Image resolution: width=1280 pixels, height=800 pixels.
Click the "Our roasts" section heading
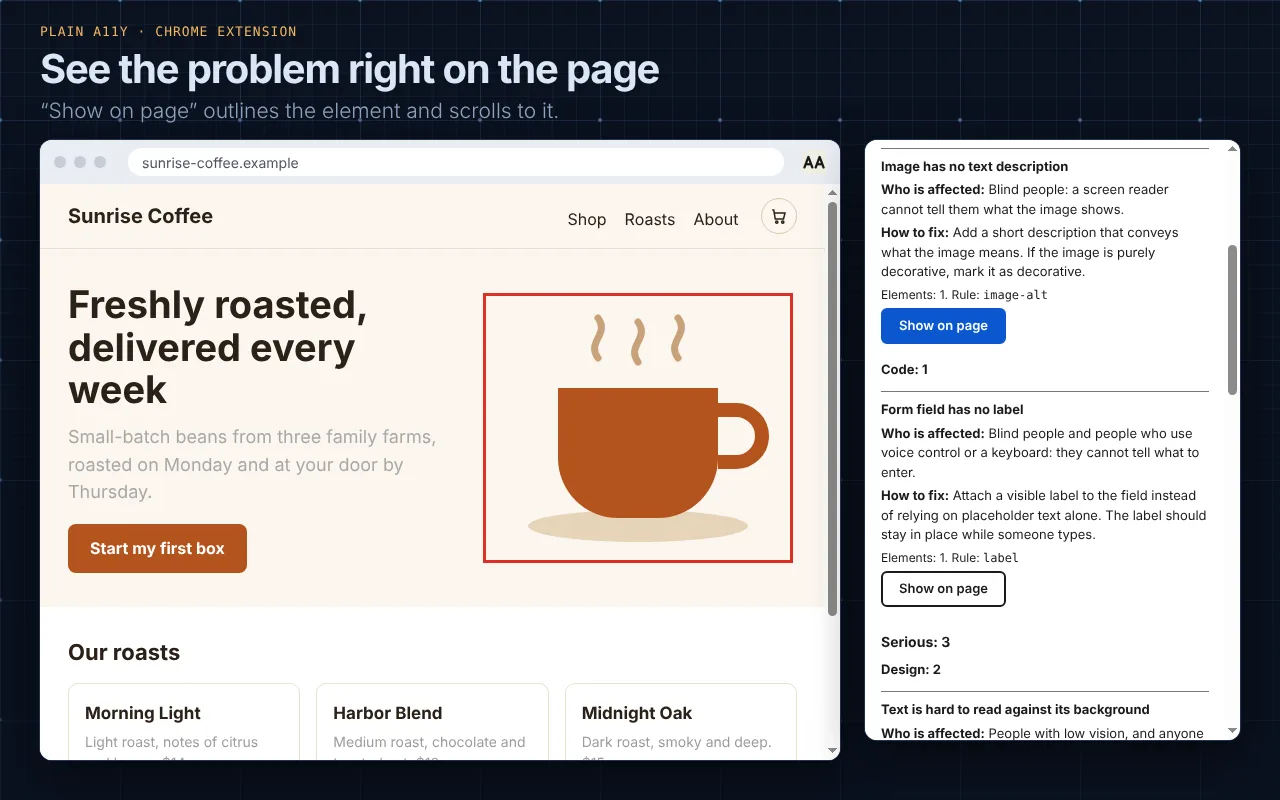pos(124,653)
